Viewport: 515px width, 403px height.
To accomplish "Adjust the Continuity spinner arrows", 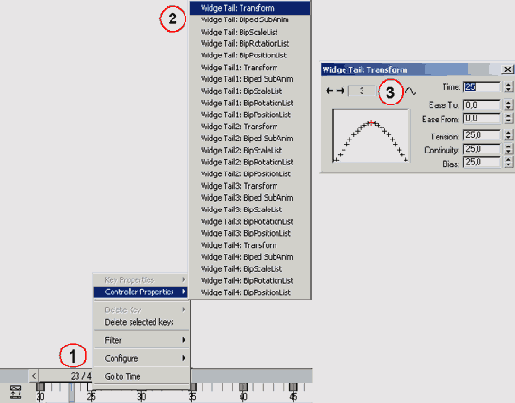I will click(508, 149).
